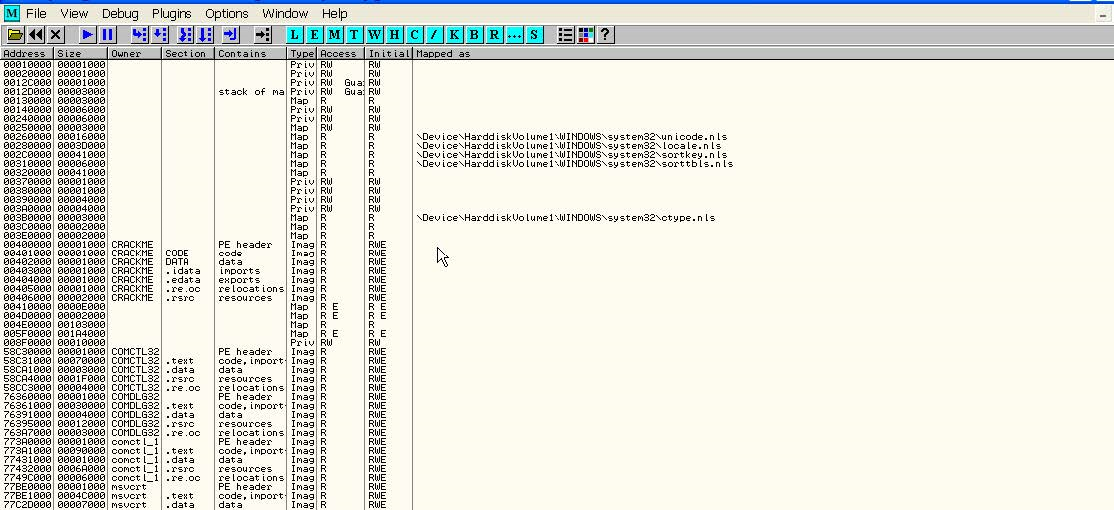Select the CRACKME DATA section row
The width and height of the screenshot is (1114, 510).
(557, 262)
